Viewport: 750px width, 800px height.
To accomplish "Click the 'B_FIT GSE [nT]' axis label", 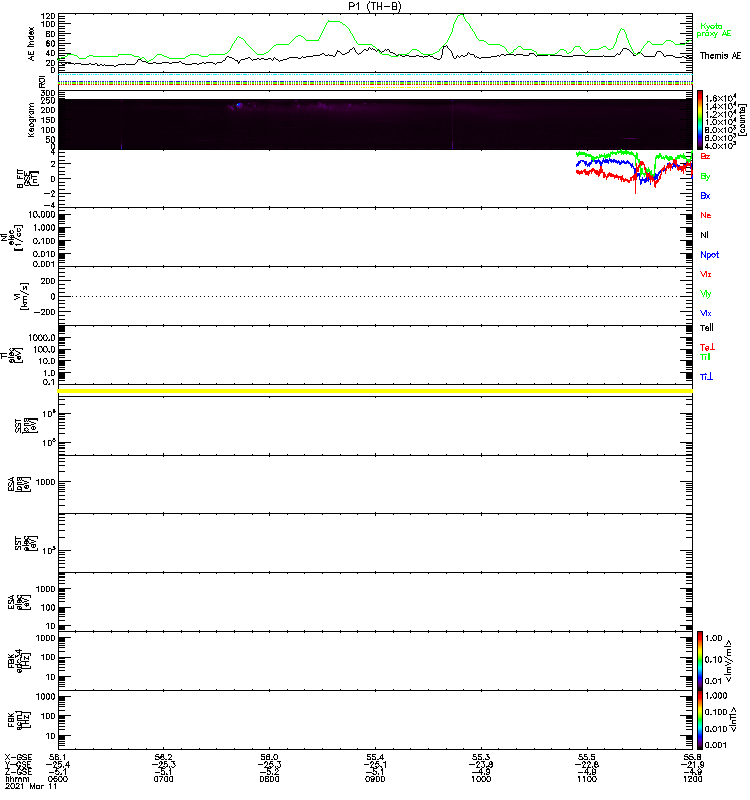I will [28, 178].
